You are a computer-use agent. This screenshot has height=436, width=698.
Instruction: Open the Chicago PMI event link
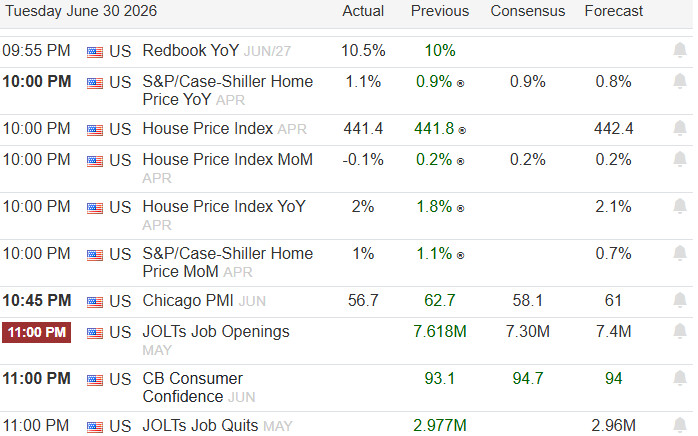[188, 301]
